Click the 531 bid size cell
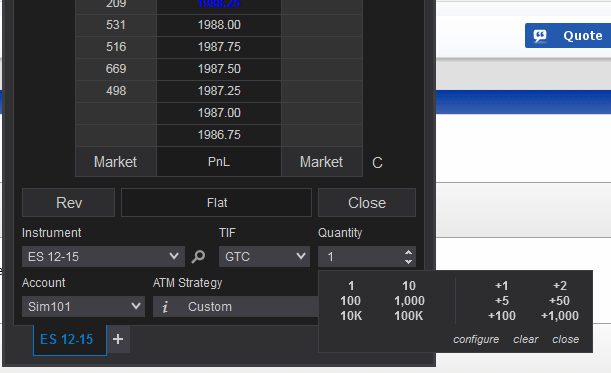The height and width of the screenshot is (373, 611). click(116, 25)
